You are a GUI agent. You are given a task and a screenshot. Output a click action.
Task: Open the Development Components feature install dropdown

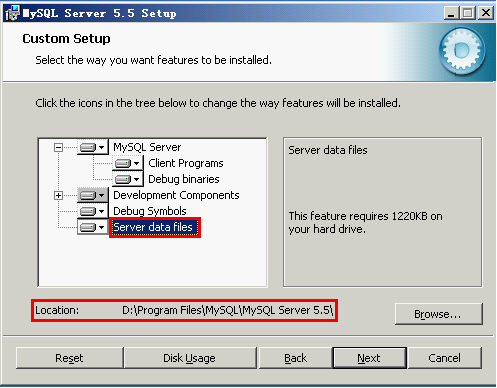click(x=93, y=195)
